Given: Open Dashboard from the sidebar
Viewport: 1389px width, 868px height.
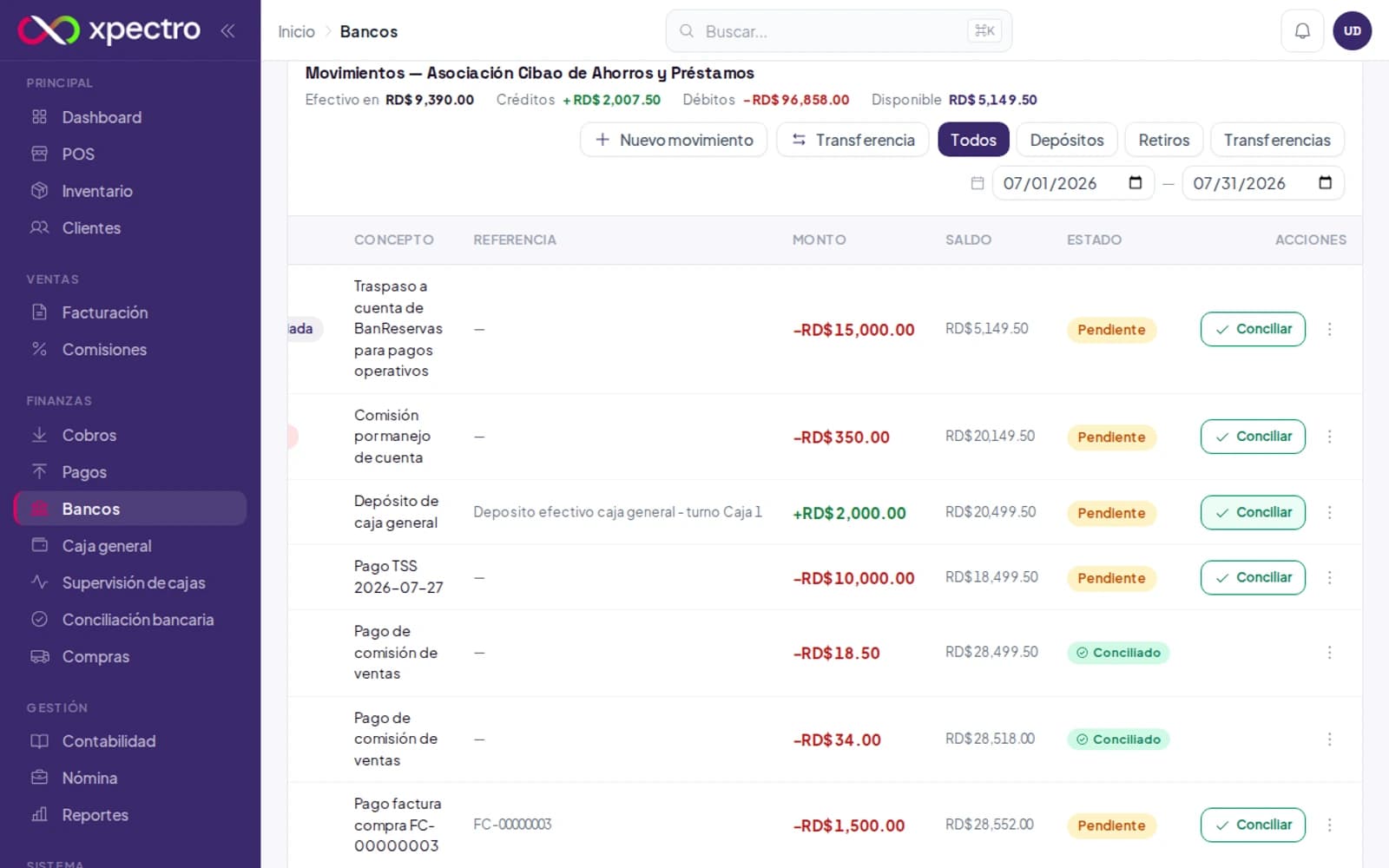Looking at the screenshot, I should (x=130, y=117).
